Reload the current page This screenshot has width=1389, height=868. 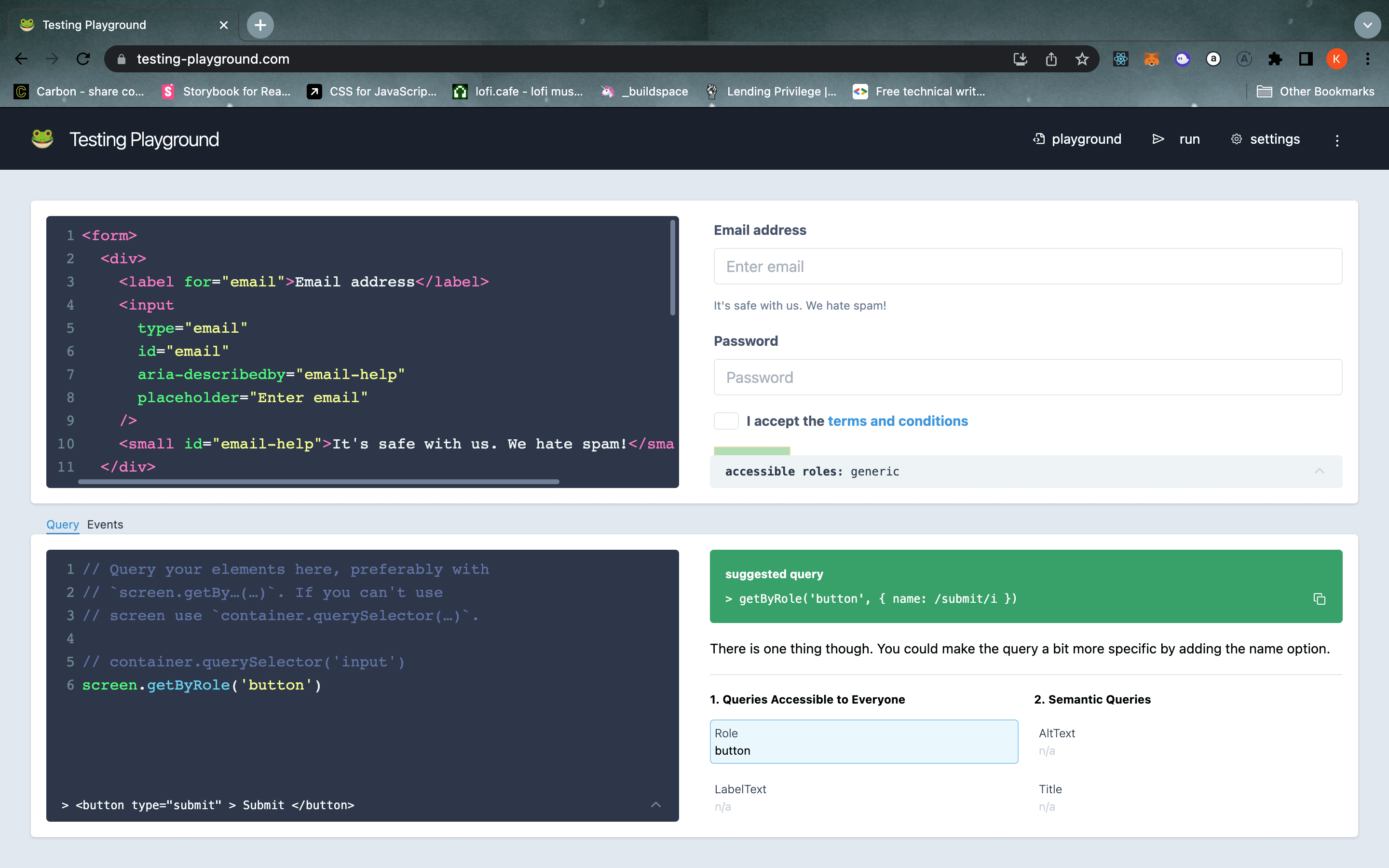click(x=83, y=58)
